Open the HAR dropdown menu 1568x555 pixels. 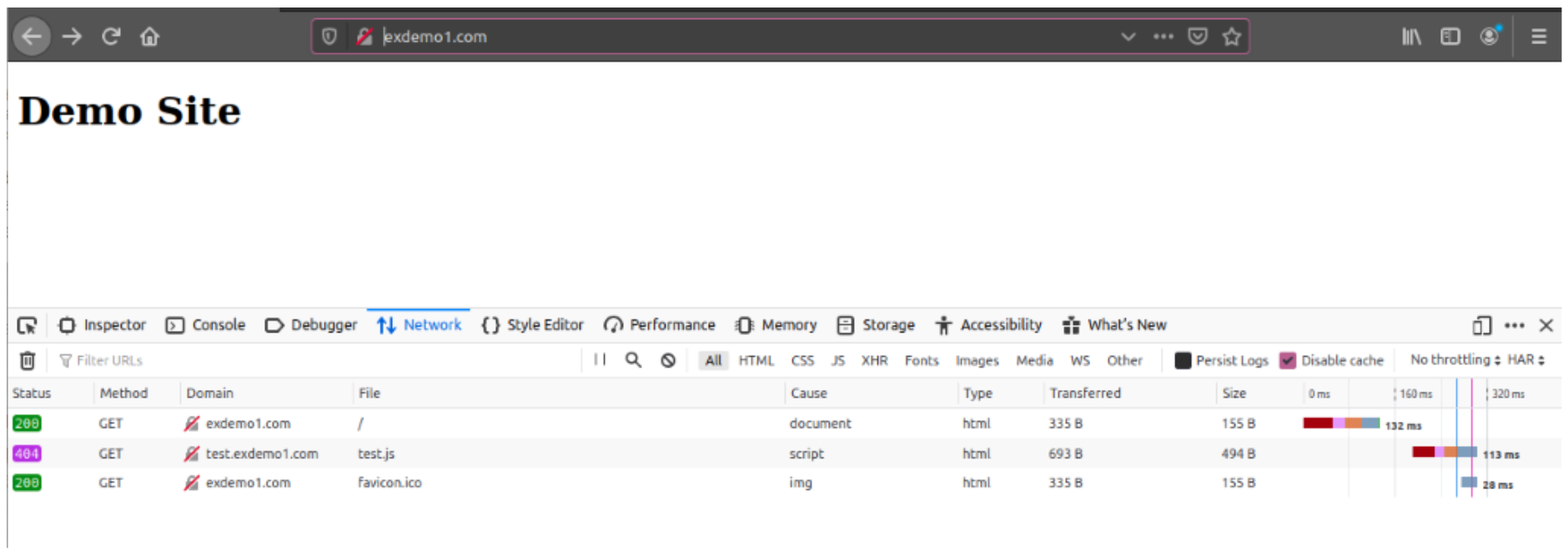[1525, 359]
